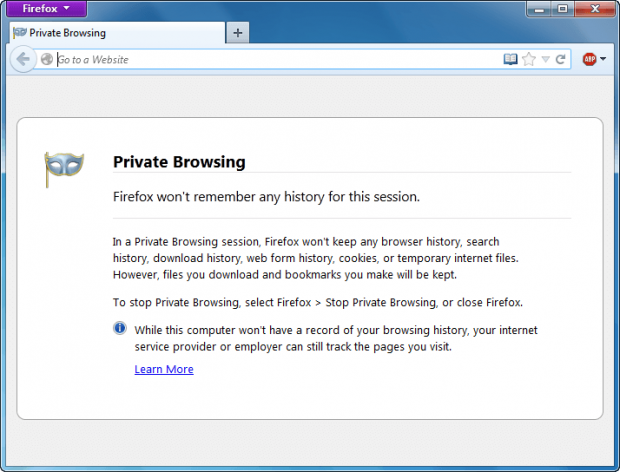The width and height of the screenshot is (620, 472).
Task: Click the open book icon in address bar
Action: [x=511, y=59]
